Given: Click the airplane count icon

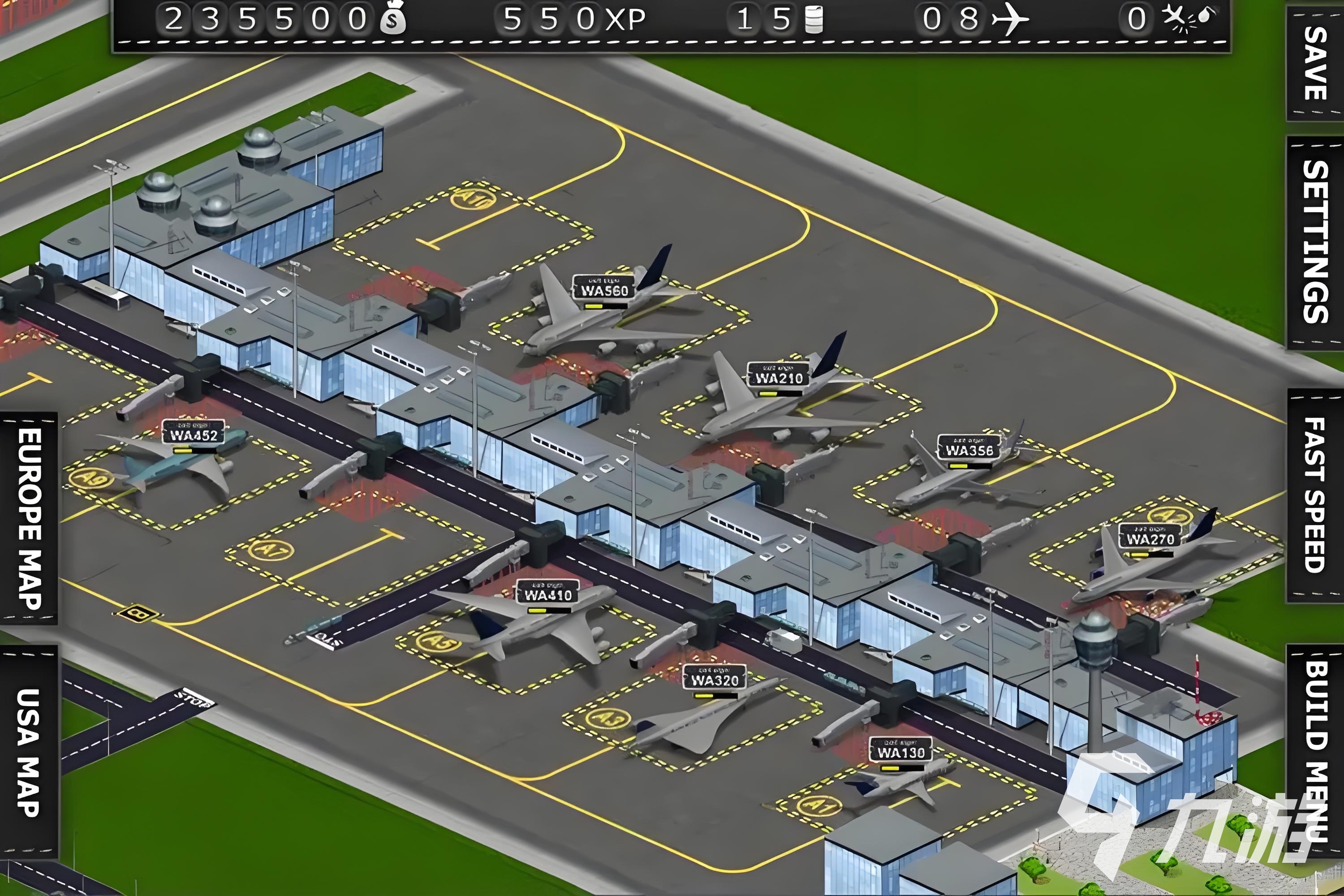Looking at the screenshot, I should click(x=1010, y=19).
